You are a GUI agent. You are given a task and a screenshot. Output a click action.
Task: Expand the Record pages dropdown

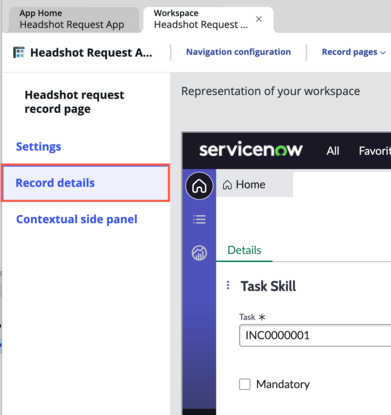pos(353,52)
